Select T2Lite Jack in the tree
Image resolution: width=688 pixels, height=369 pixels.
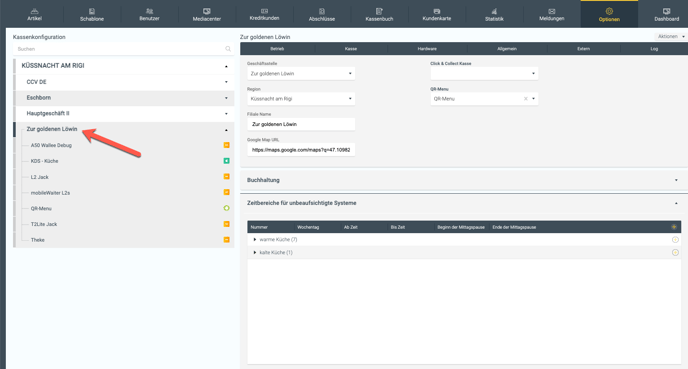[x=44, y=224]
